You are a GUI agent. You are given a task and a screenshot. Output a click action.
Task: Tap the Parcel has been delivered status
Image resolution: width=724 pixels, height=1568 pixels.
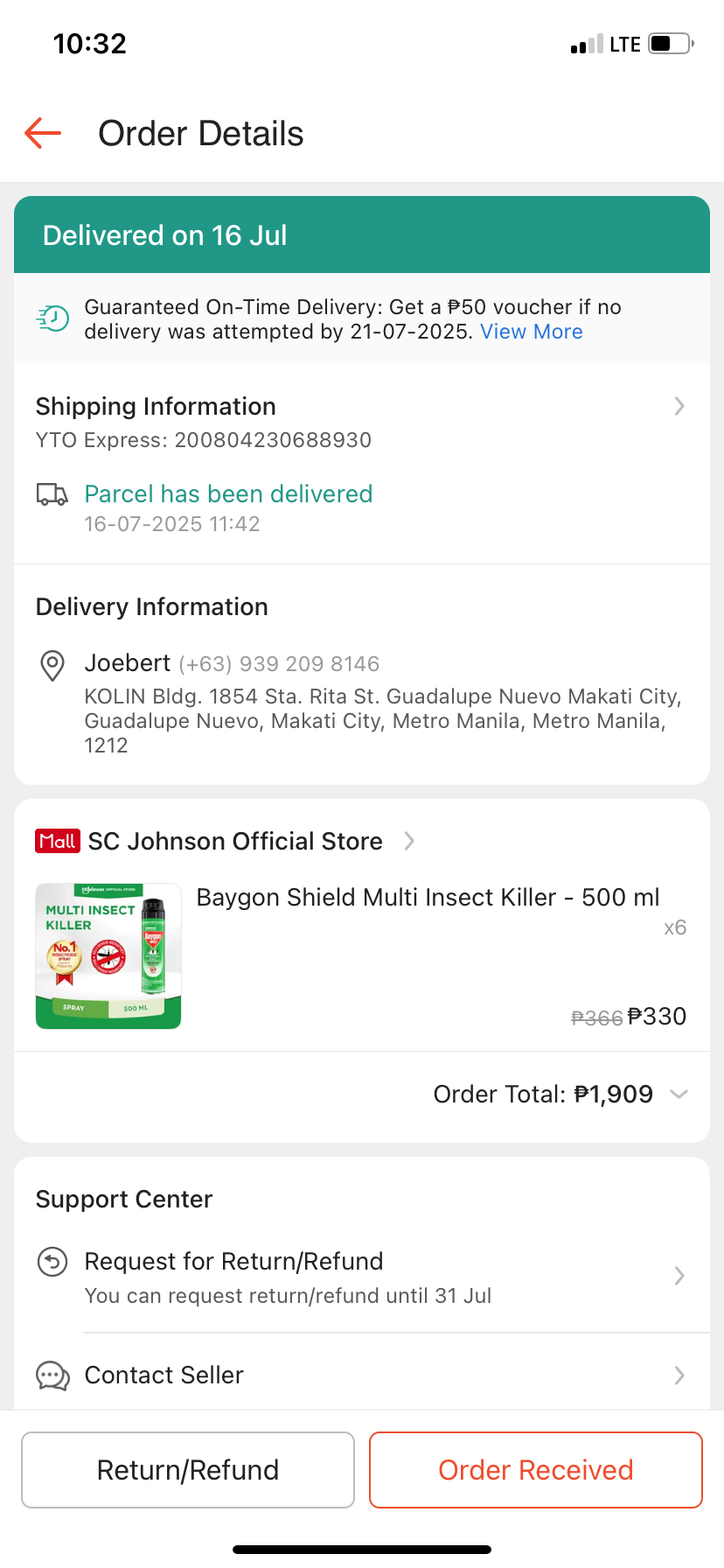point(228,494)
